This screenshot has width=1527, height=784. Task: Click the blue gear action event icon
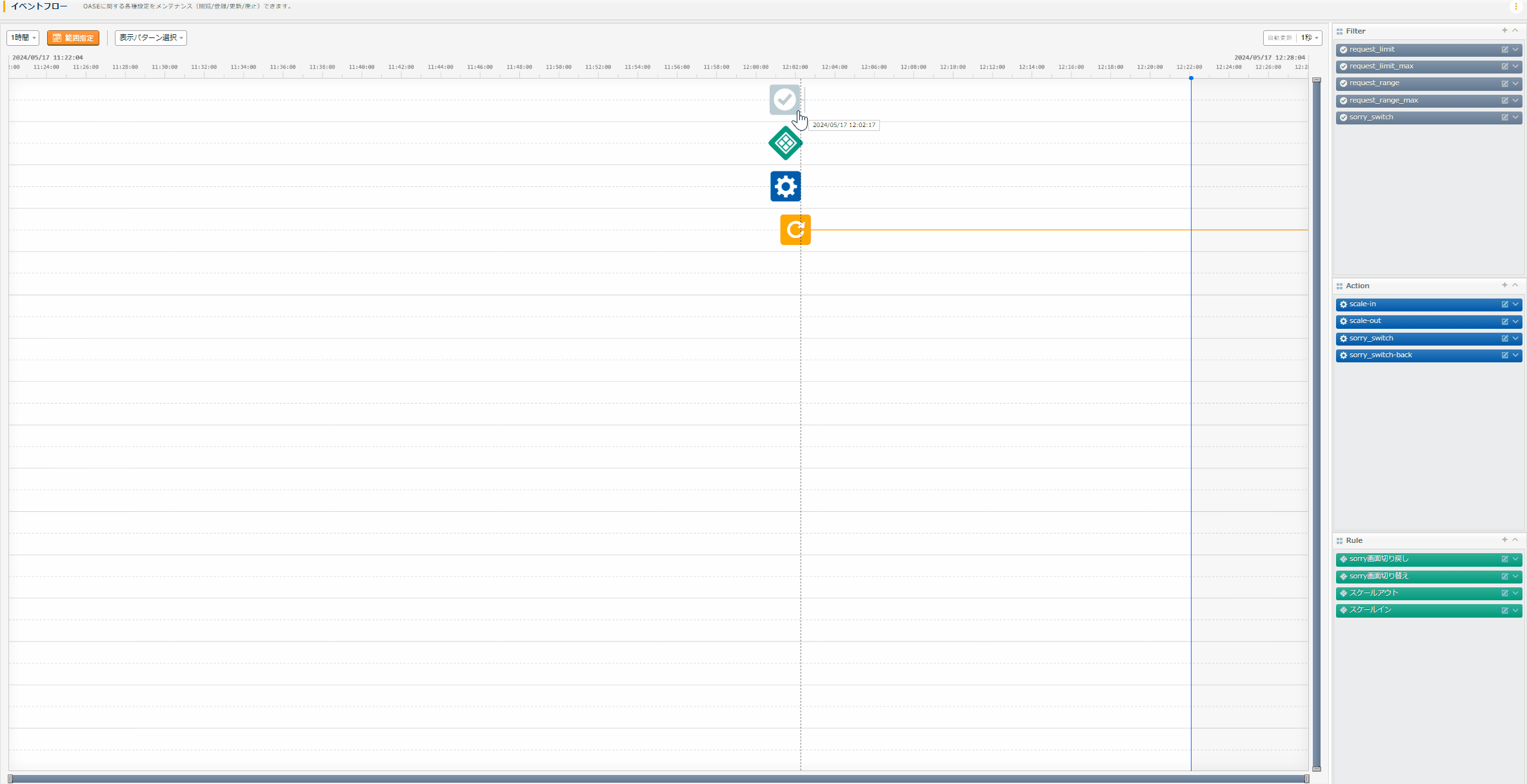coord(785,186)
